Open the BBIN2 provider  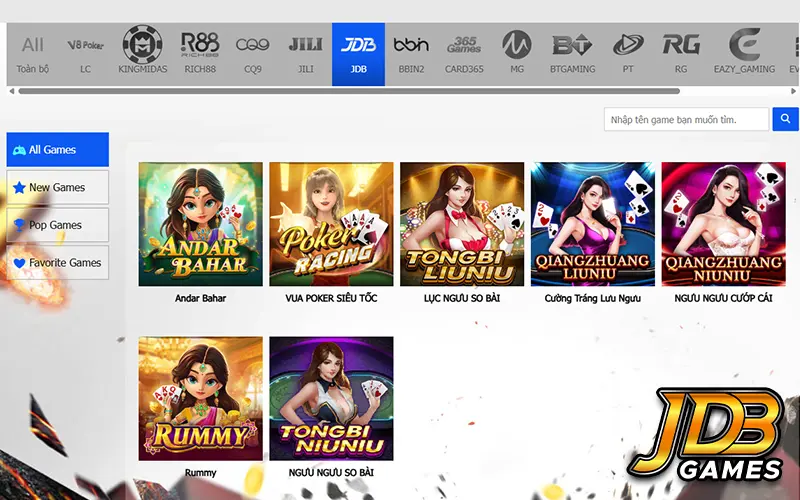pos(411,54)
